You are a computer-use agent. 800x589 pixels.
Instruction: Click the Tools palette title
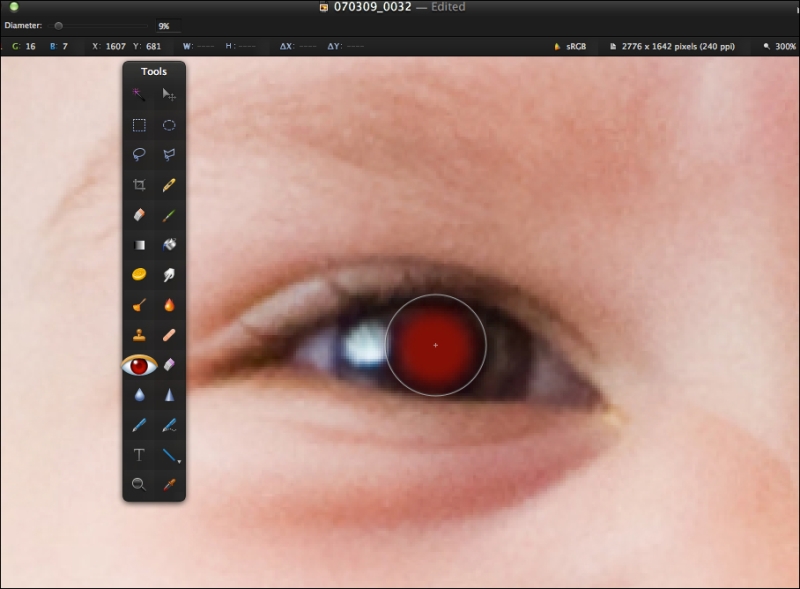(x=154, y=71)
